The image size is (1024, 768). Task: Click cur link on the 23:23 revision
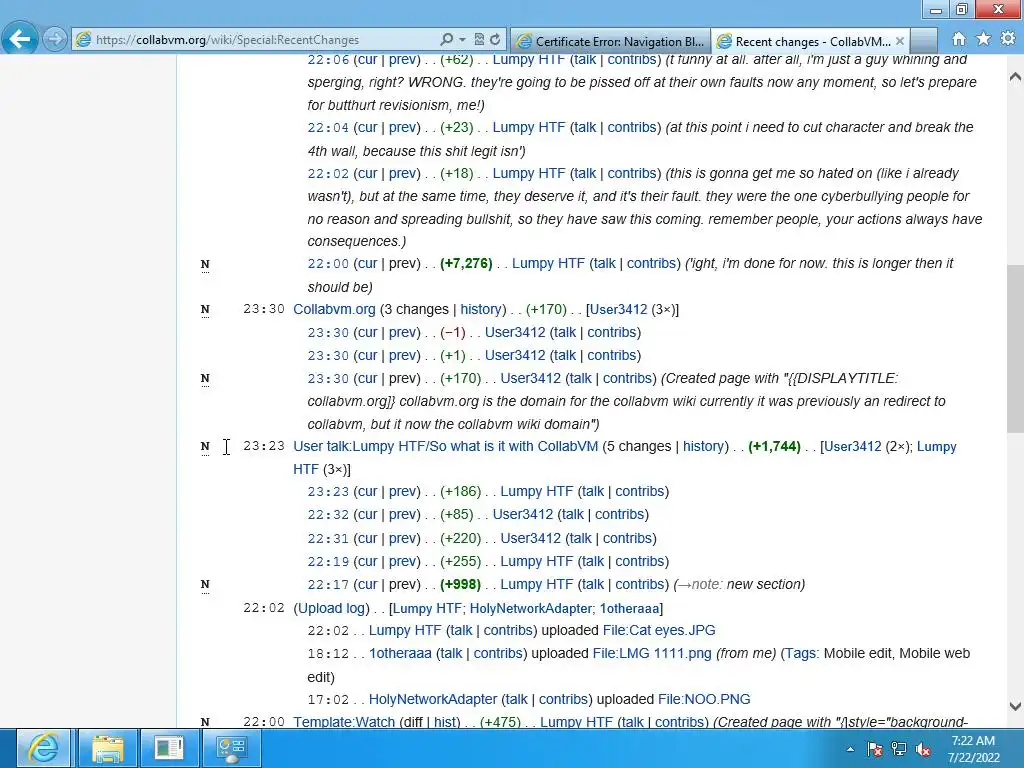(x=368, y=491)
